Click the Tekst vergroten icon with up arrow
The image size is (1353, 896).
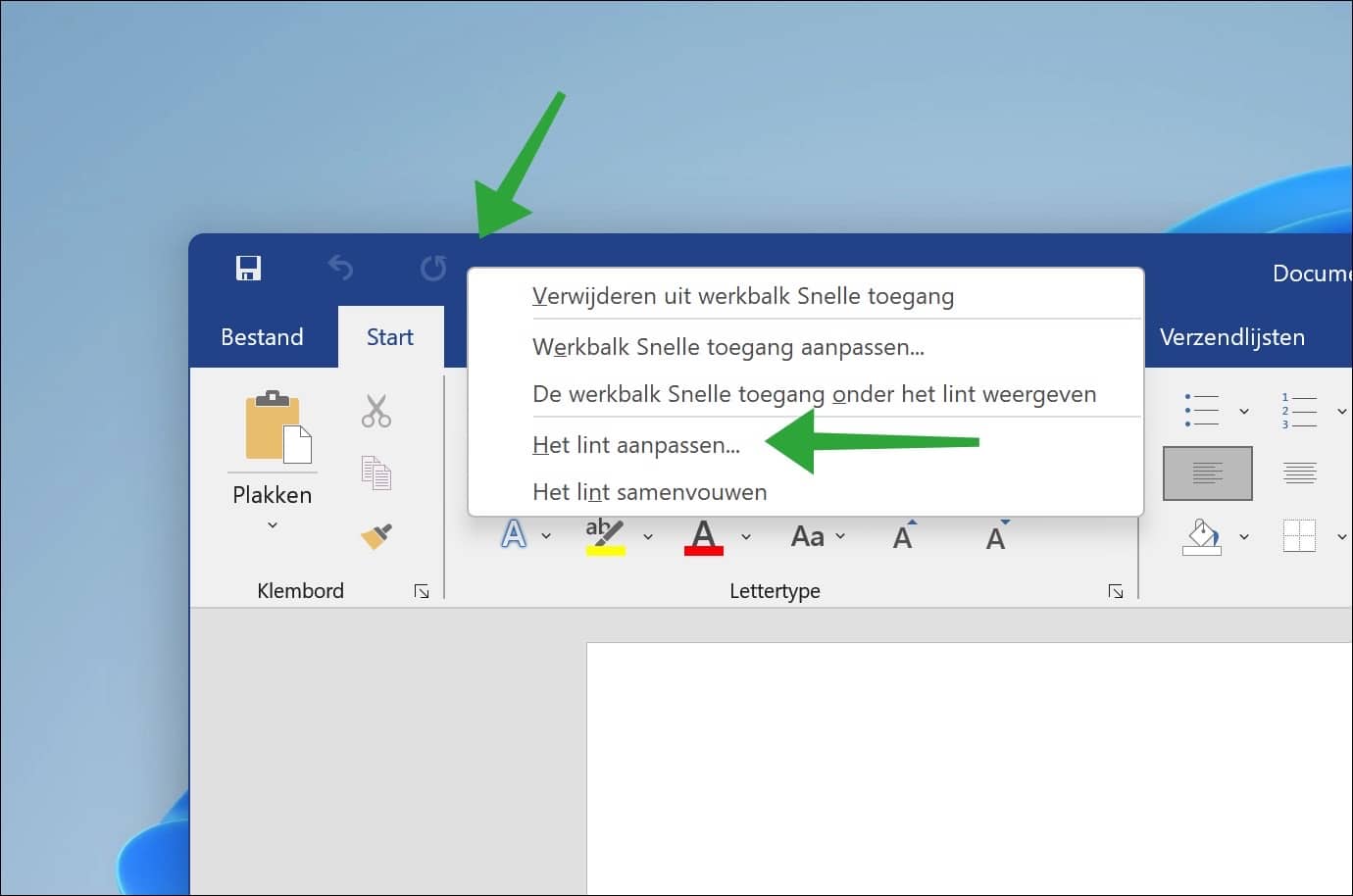(902, 534)
